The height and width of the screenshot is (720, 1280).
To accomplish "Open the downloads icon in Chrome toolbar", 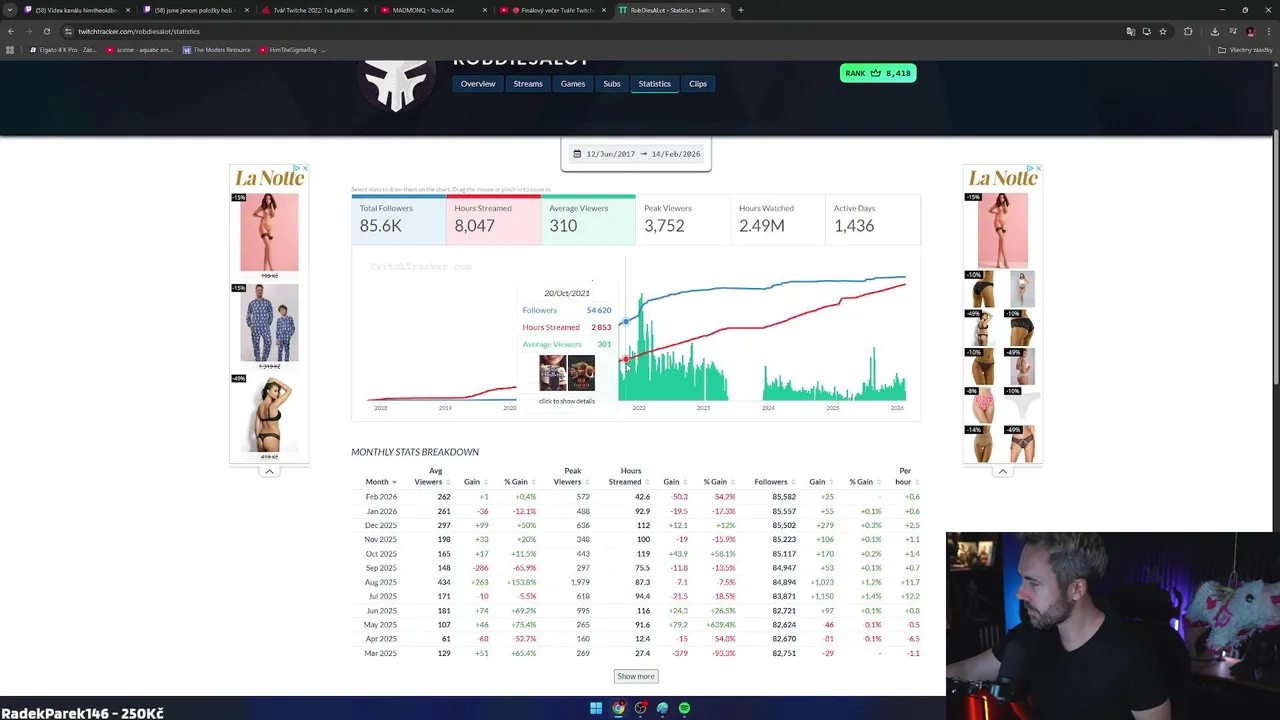I will (1215, 31).
